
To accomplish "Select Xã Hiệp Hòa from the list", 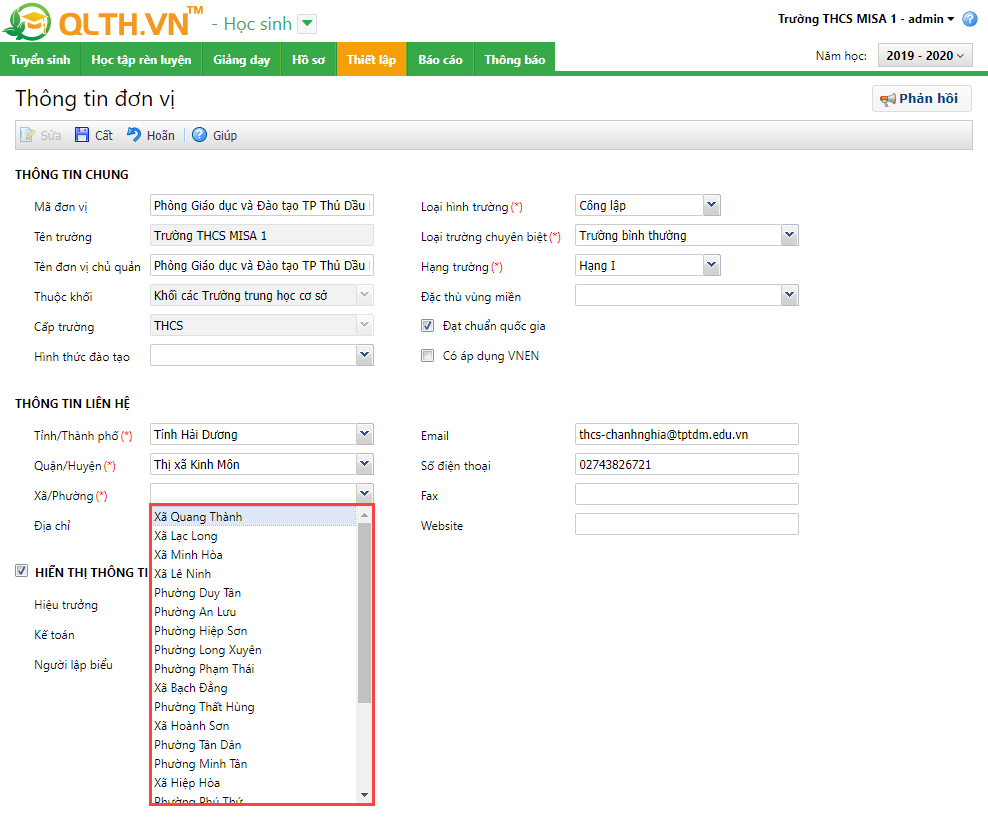I will [254, 783].
